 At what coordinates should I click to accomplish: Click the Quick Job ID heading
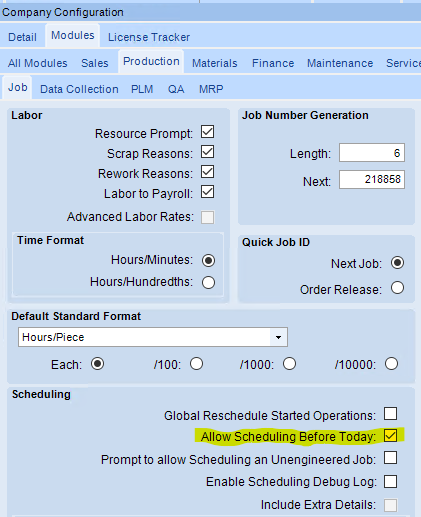[x=276, y=242]
